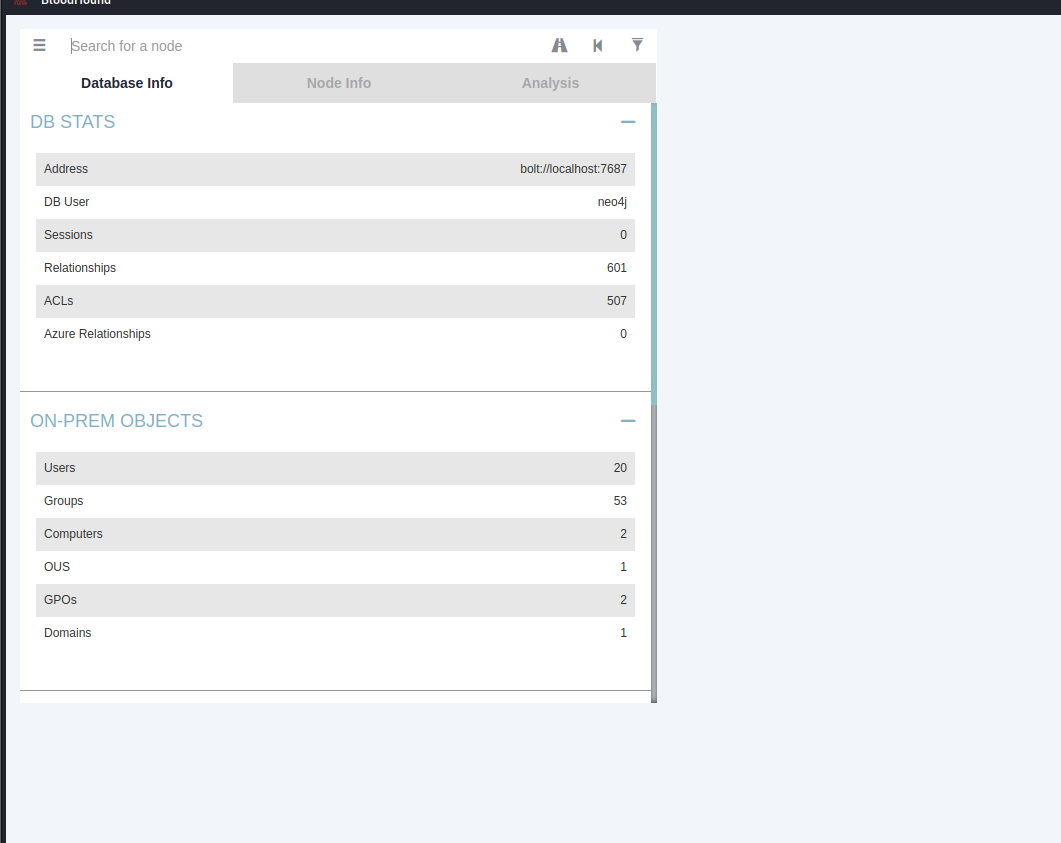Click the Sessions count value 0

[623, 235]
